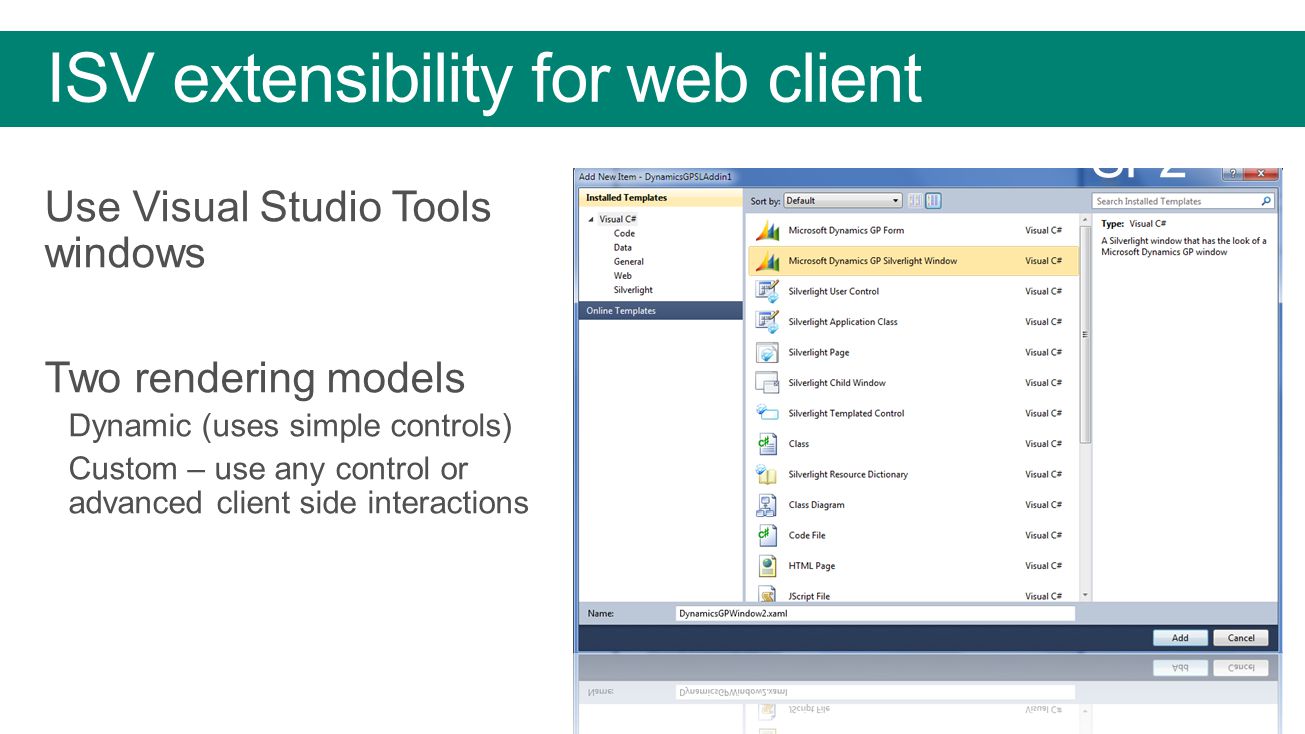Select the Code category
Viewport: 1305px width, 734px height.
click(624, 233)
